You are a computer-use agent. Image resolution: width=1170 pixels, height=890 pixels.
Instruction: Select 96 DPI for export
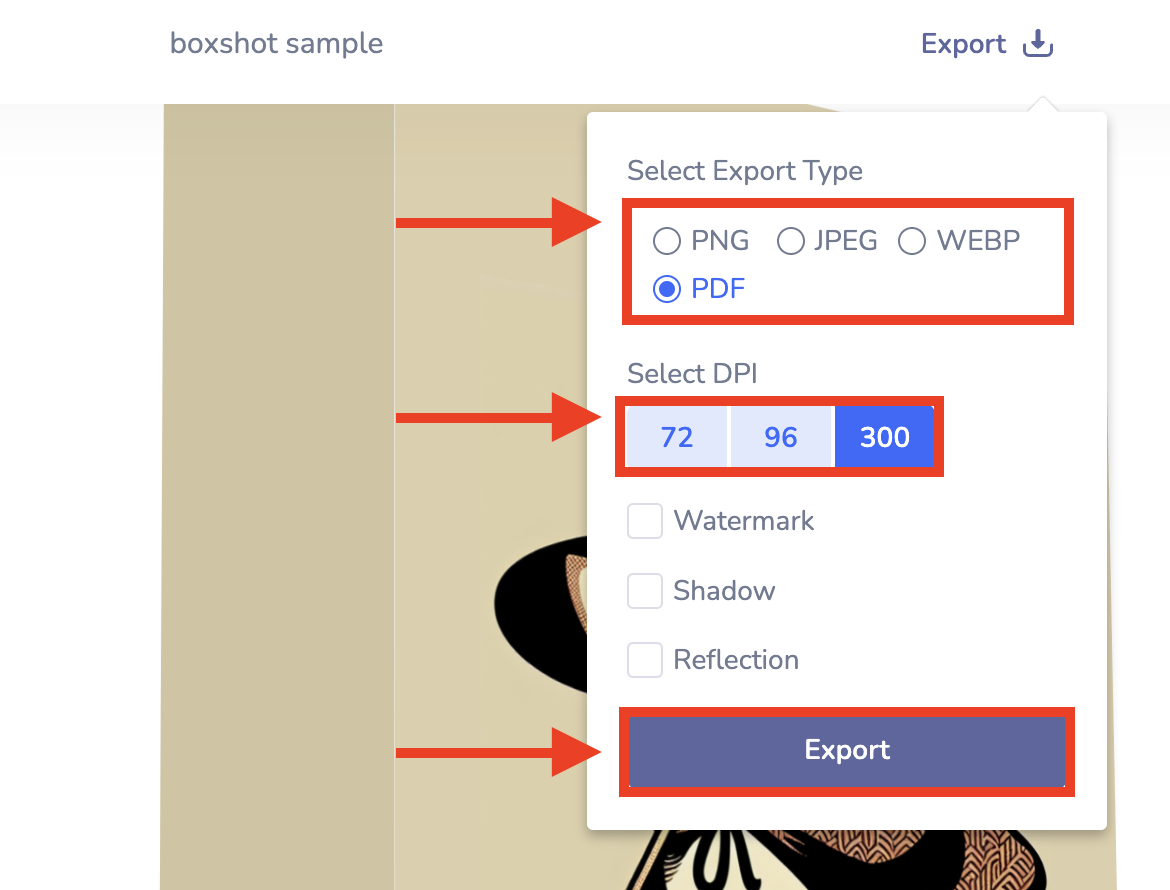(x=781, y=436)
